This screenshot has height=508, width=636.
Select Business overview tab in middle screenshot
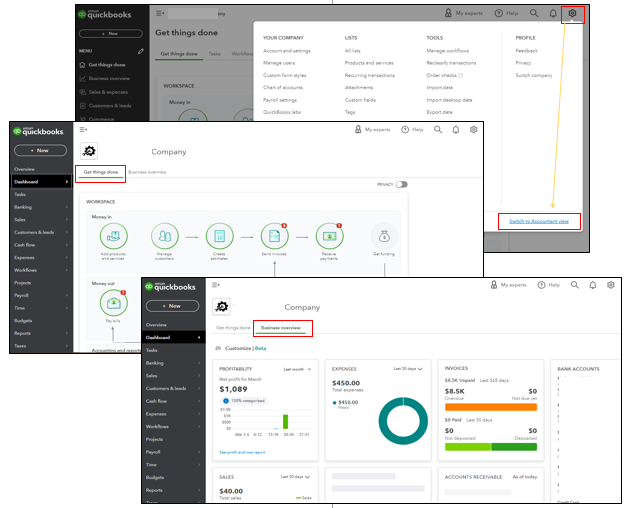click(148, 172)
